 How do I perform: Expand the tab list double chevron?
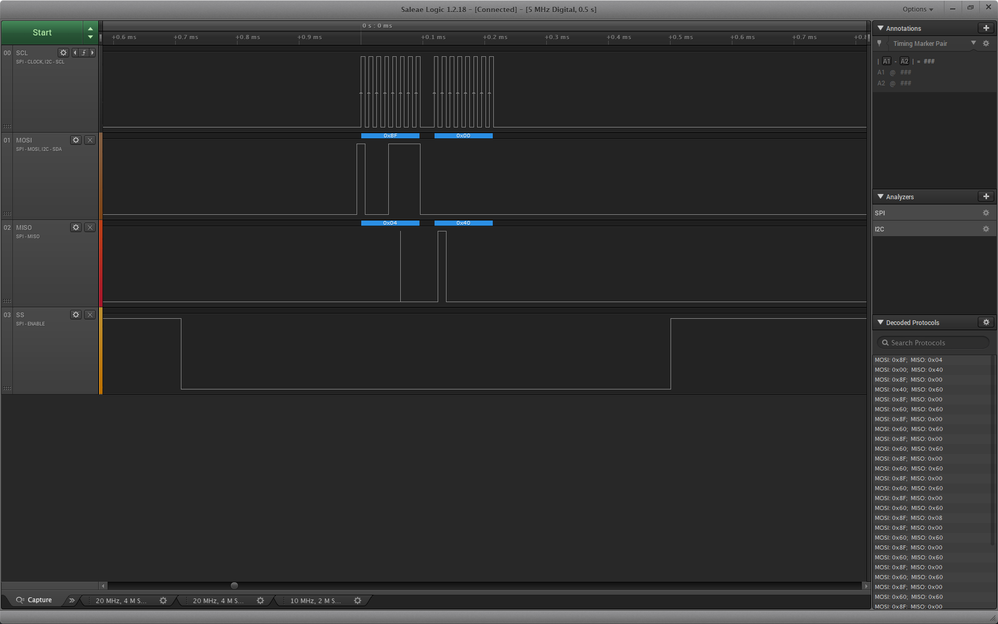71,600
